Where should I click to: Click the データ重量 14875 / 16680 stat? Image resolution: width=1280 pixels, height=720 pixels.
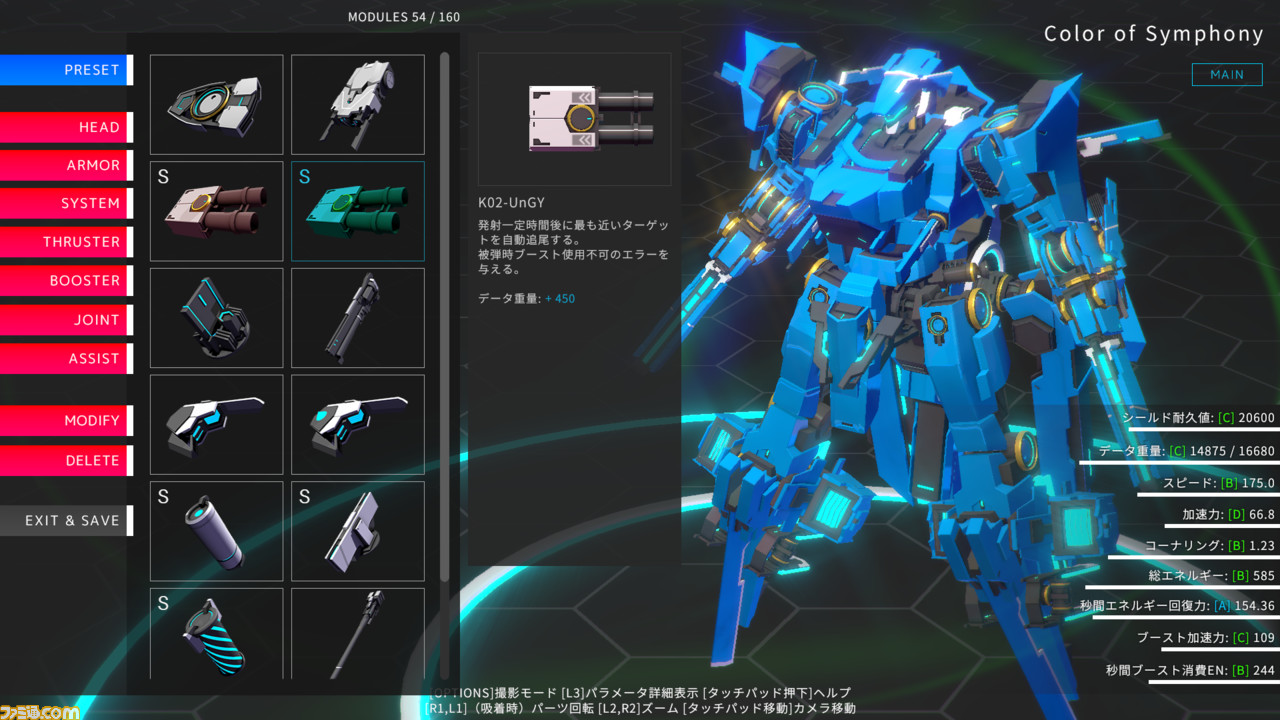click(1187, 451)
